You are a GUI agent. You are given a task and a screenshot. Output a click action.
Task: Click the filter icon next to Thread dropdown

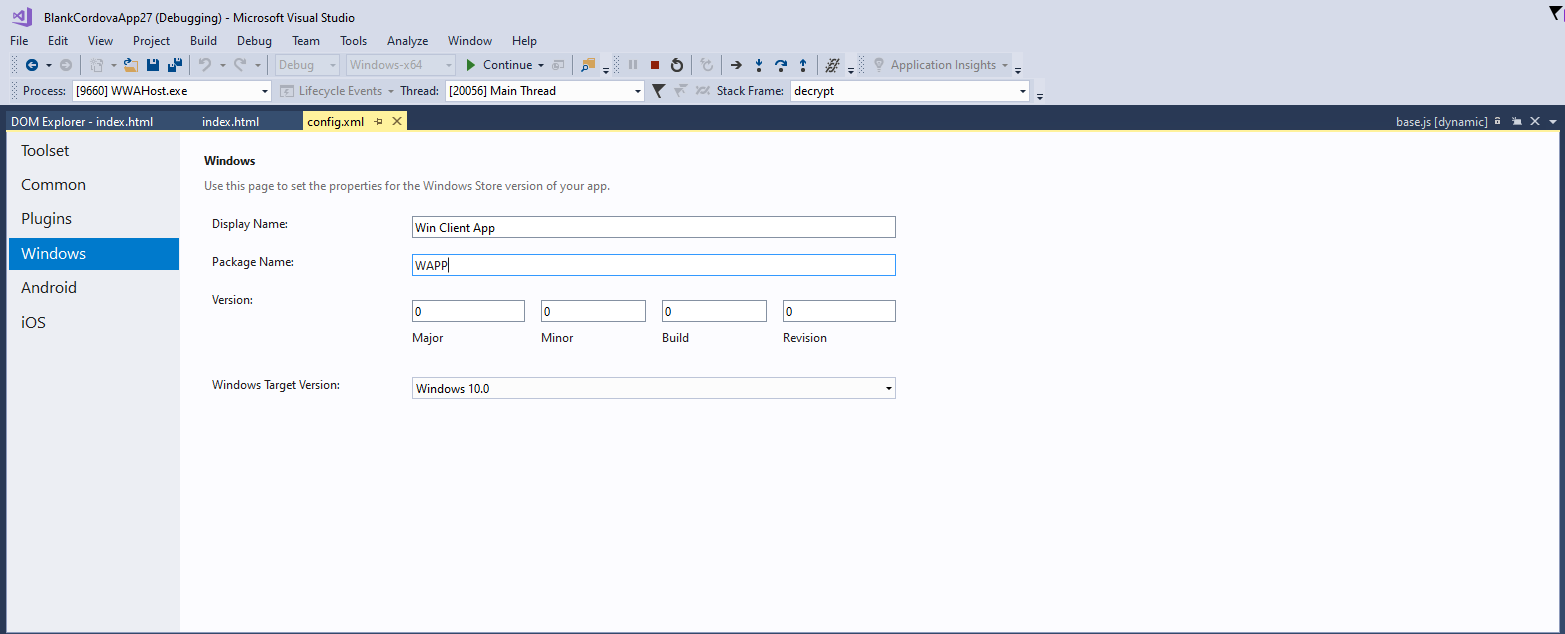tap(657, 90)
